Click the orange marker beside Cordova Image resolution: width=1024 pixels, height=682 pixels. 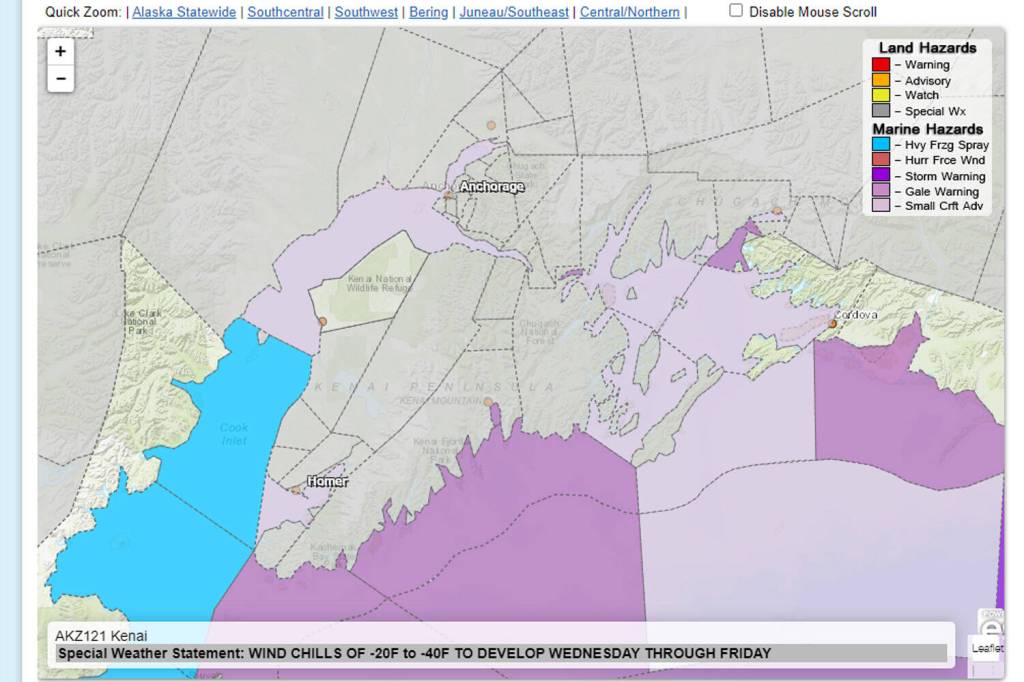click(832, 324)
